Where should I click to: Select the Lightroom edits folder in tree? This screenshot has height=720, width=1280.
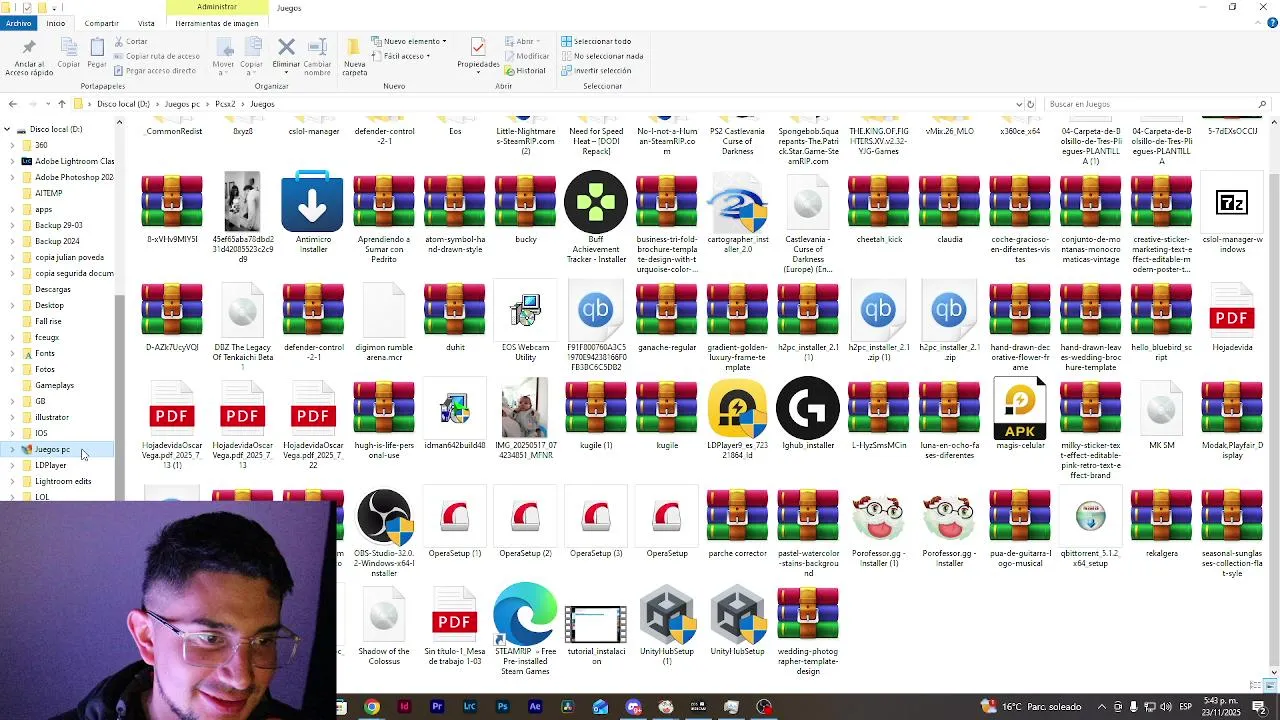point(62,481)
